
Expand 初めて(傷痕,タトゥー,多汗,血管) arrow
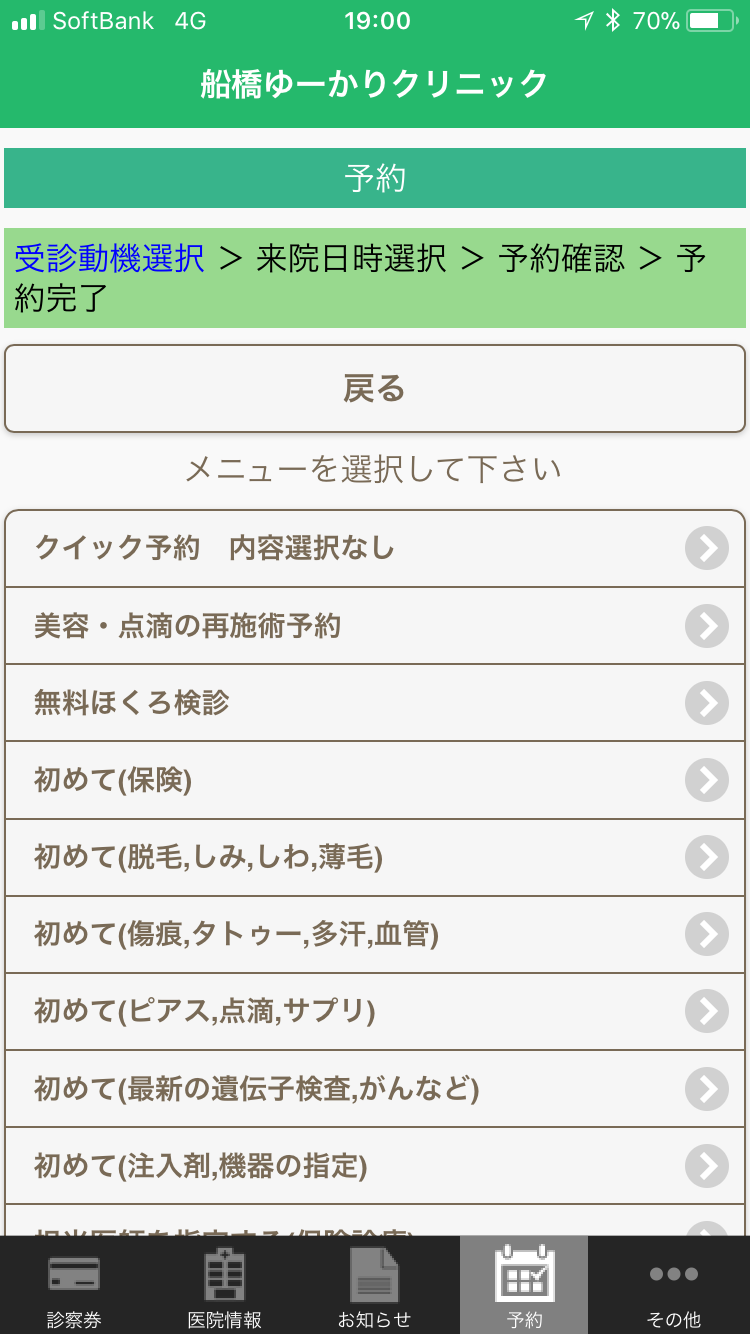(x=707, y=934)
